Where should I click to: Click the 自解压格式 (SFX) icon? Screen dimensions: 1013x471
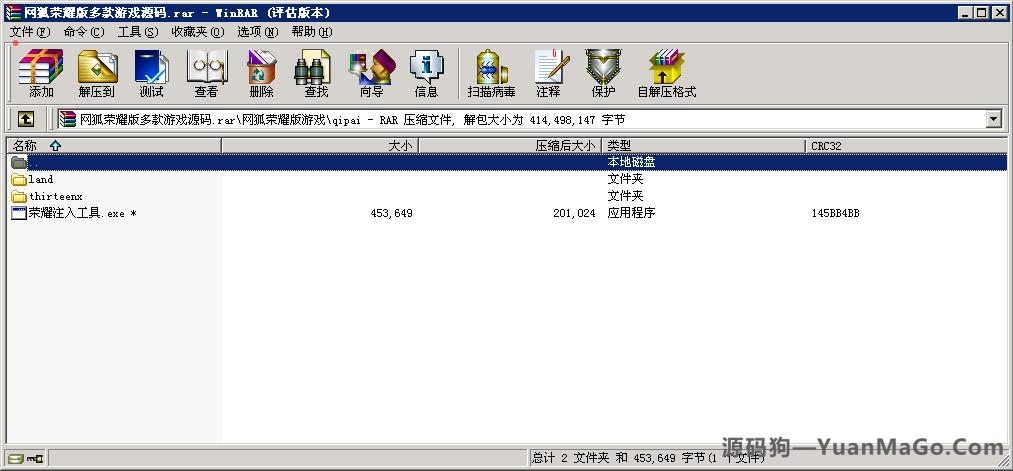click(x=667, y=73)
